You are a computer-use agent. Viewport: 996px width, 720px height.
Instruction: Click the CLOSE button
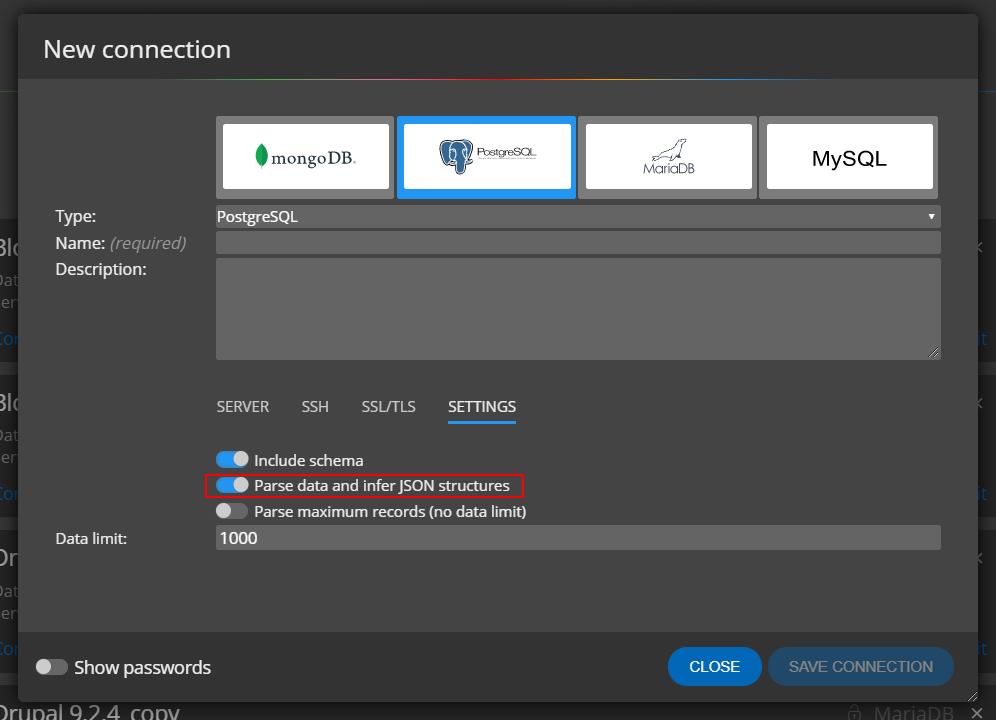[x=715, y=667]
